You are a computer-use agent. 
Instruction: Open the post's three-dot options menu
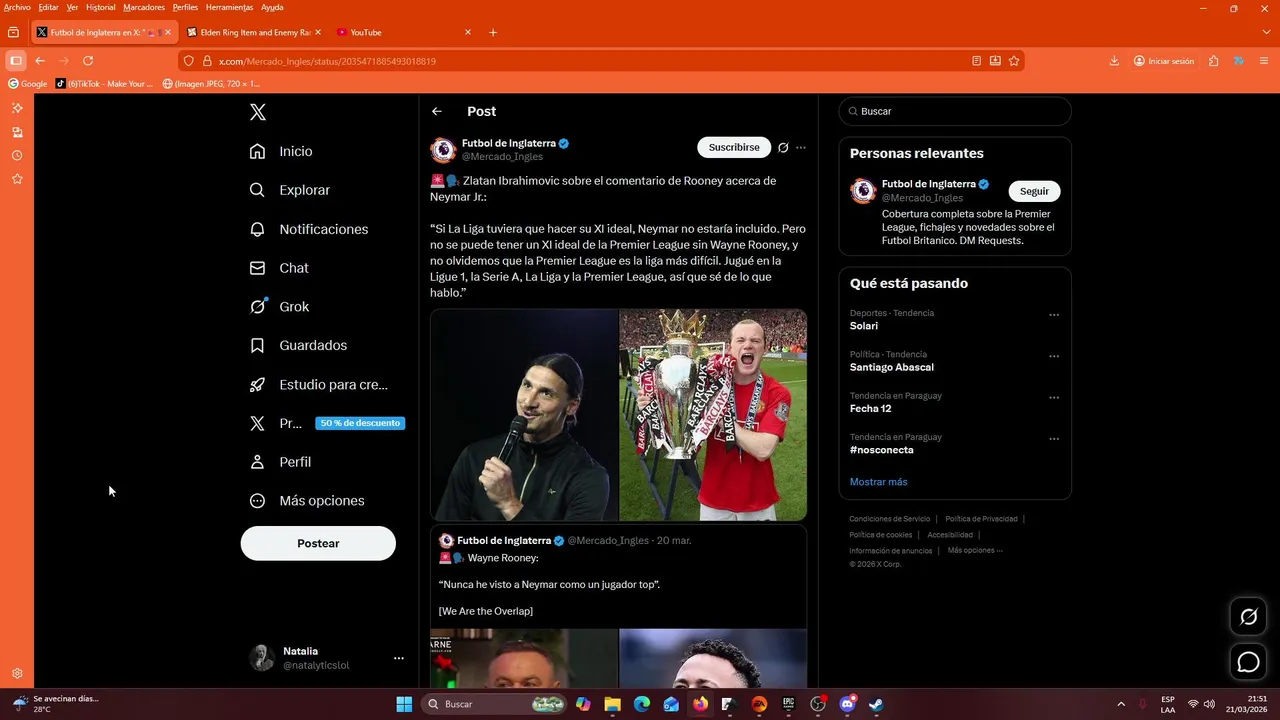(x=801, y=147)
